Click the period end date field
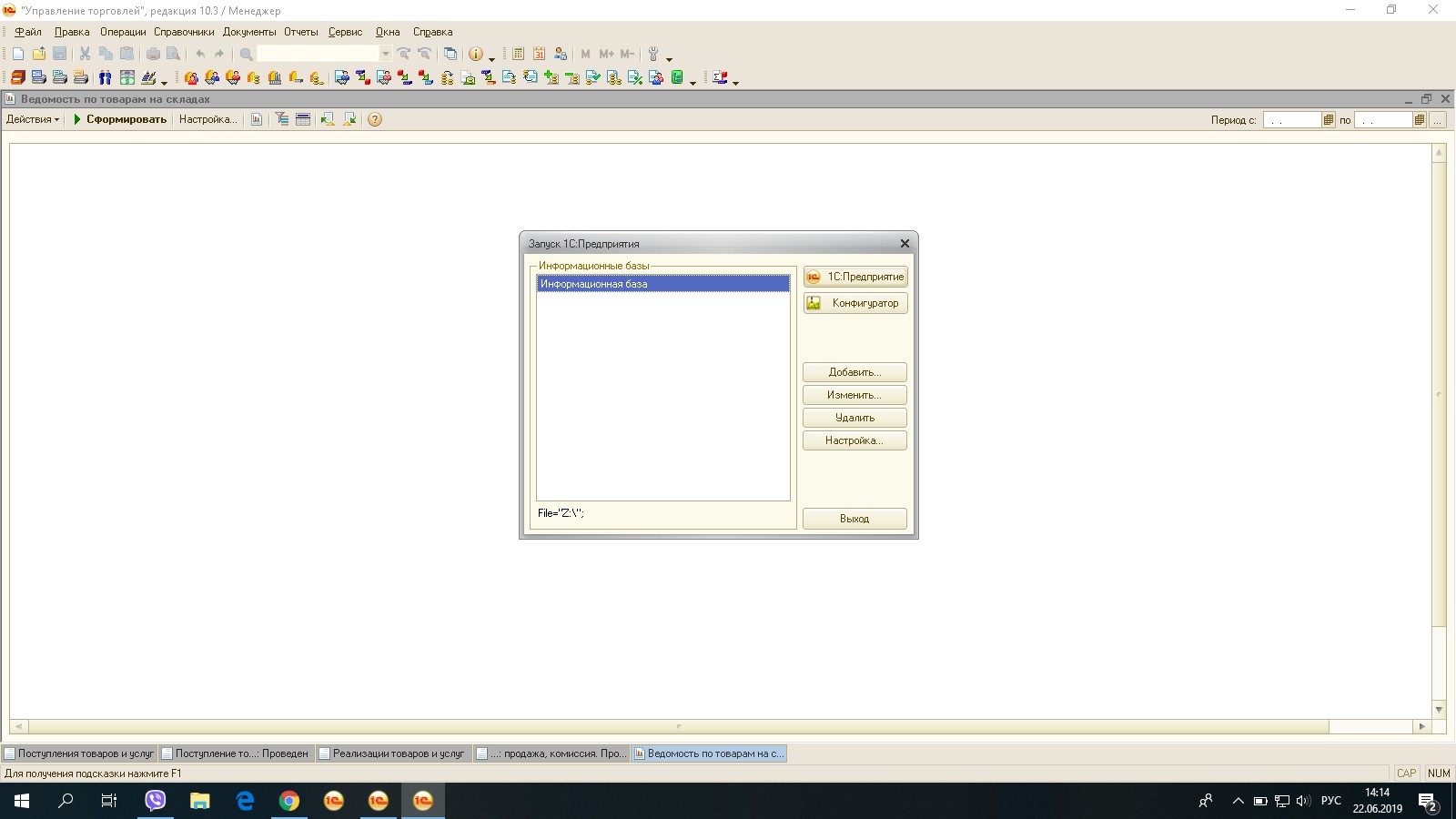Screen dimensions: 1456x819 coord(1383,119)
